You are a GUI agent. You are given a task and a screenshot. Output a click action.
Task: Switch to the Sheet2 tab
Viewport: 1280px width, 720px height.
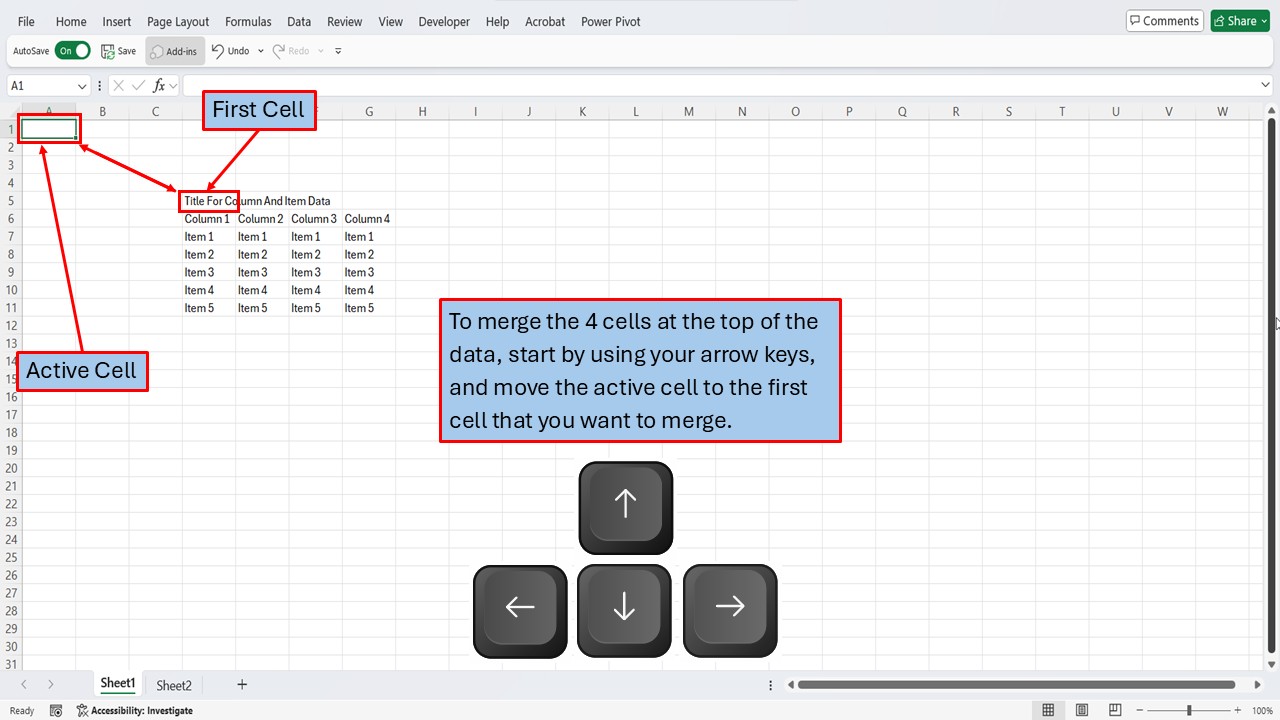(x=174, y=685)
